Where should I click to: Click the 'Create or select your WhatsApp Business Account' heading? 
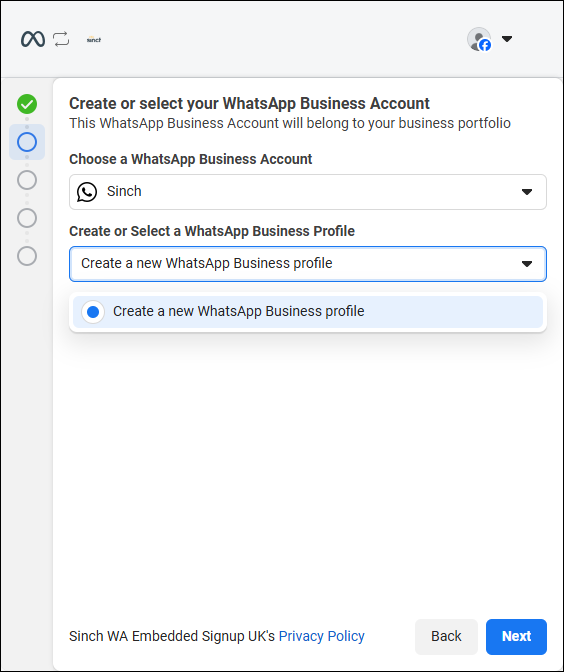coord(249,104)
